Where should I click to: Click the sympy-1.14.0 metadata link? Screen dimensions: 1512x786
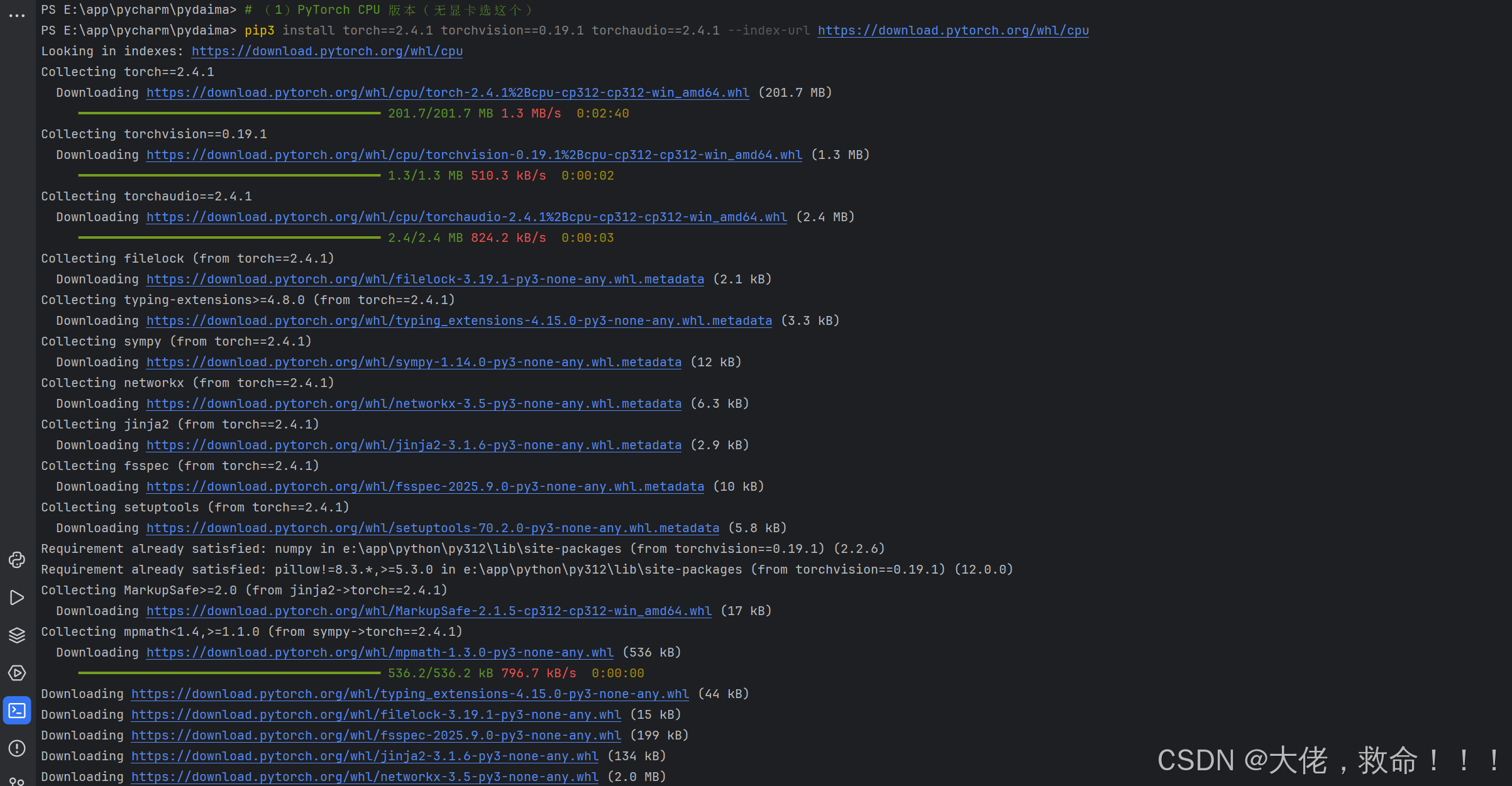point(414,362)
